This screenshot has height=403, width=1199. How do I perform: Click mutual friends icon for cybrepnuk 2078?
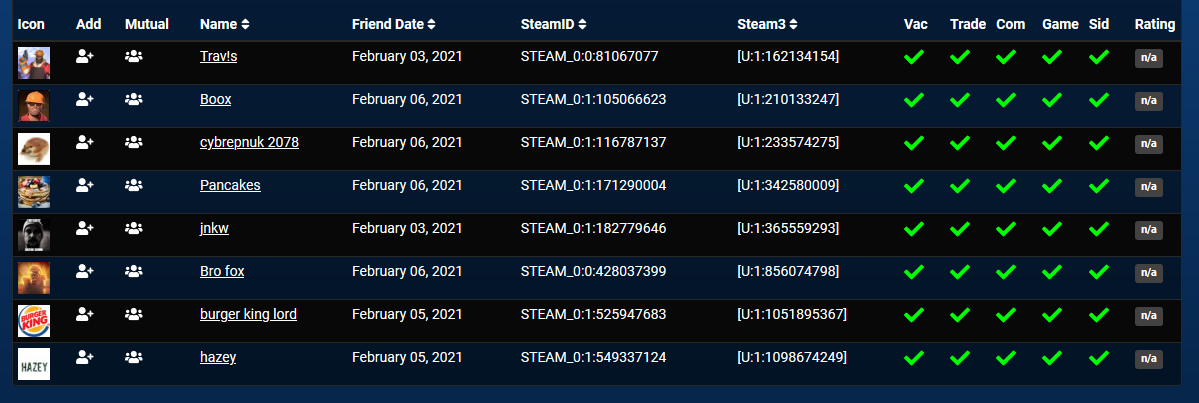click(133, 143)
